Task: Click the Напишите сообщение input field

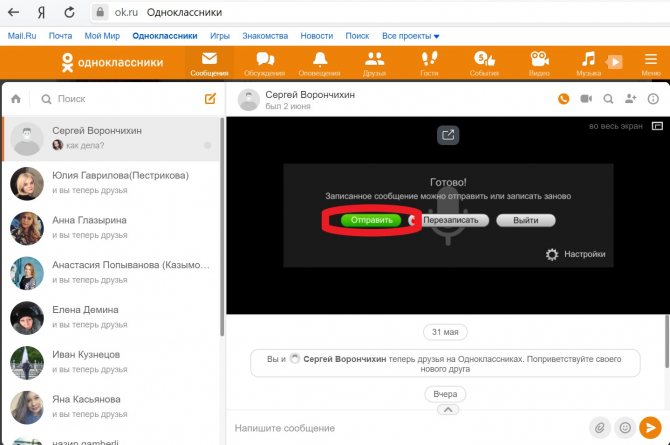Action: (x=408, y=428)
